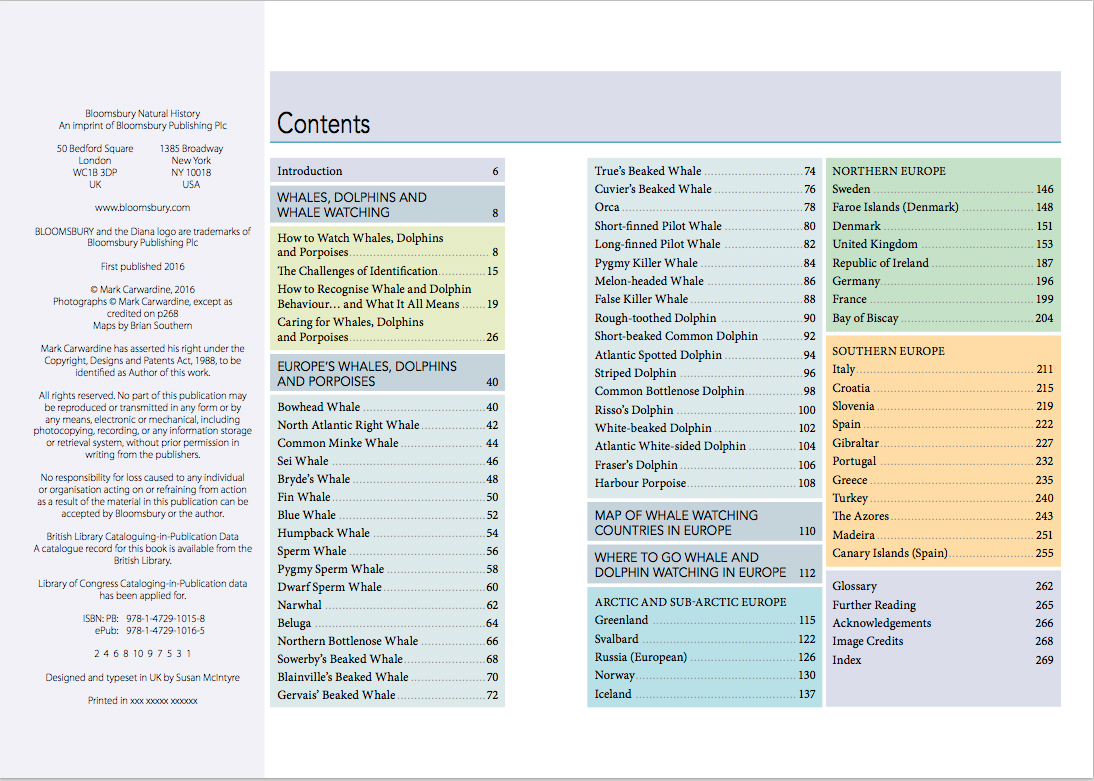The image size is (1094, 781).
Task: Open the Bryde's Whale entry
Action: (x=387, y=479)
